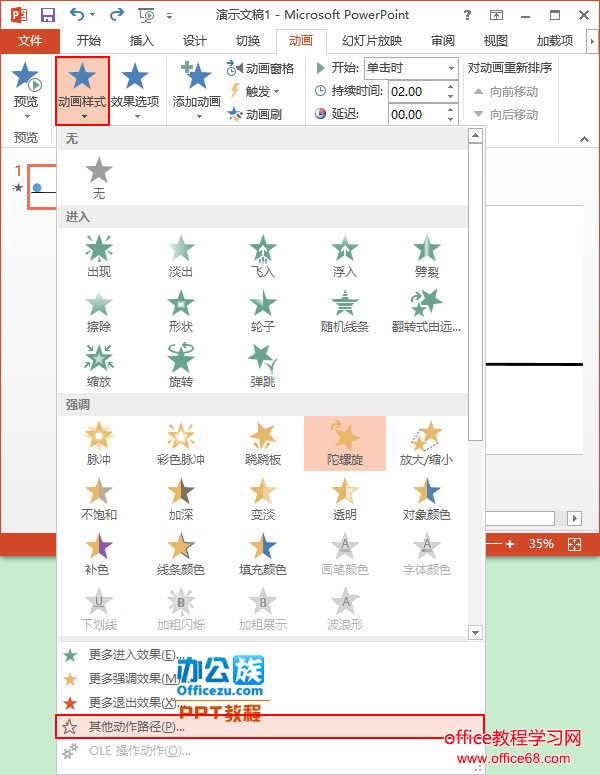Switch to the 切换 transitions tab
This screenshot has height=775, width=600.
pos(248,41)
